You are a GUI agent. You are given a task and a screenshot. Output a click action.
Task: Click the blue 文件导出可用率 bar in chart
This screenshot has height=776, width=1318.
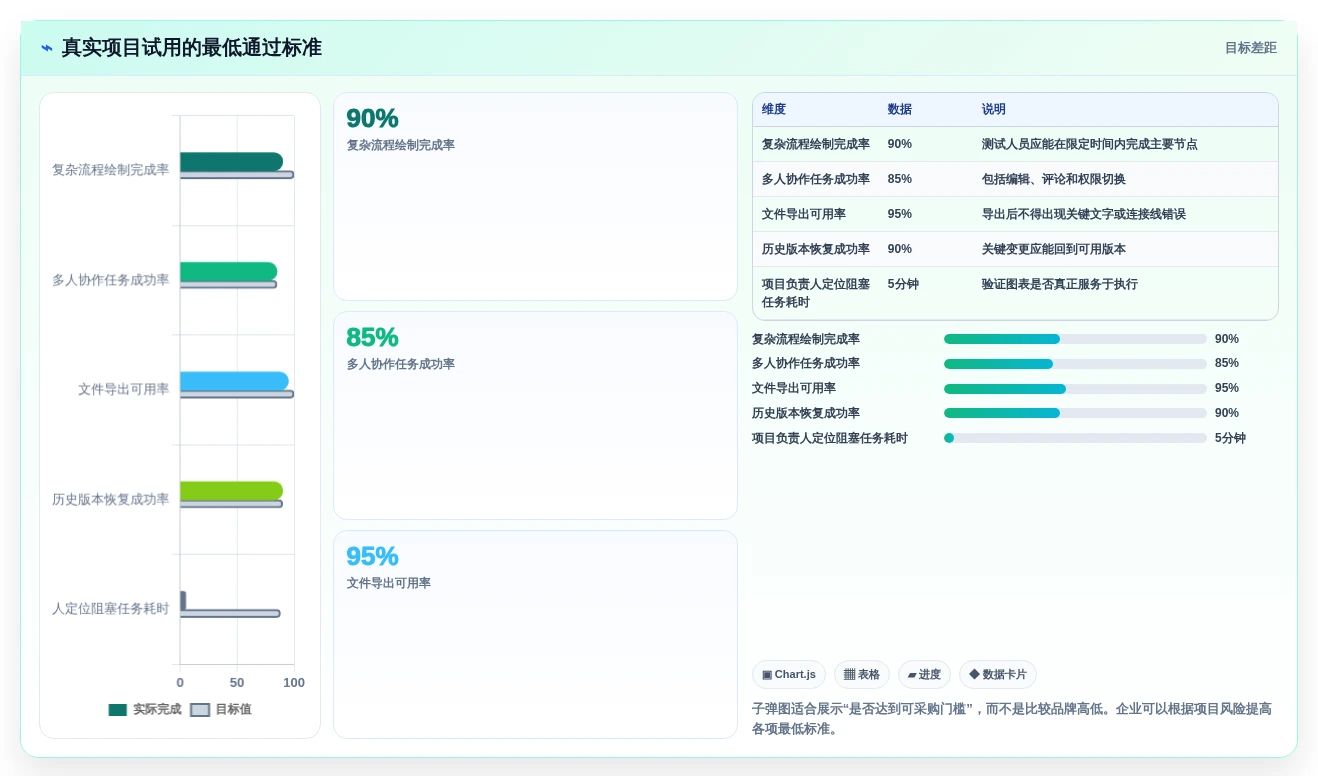tap(234, 381)
